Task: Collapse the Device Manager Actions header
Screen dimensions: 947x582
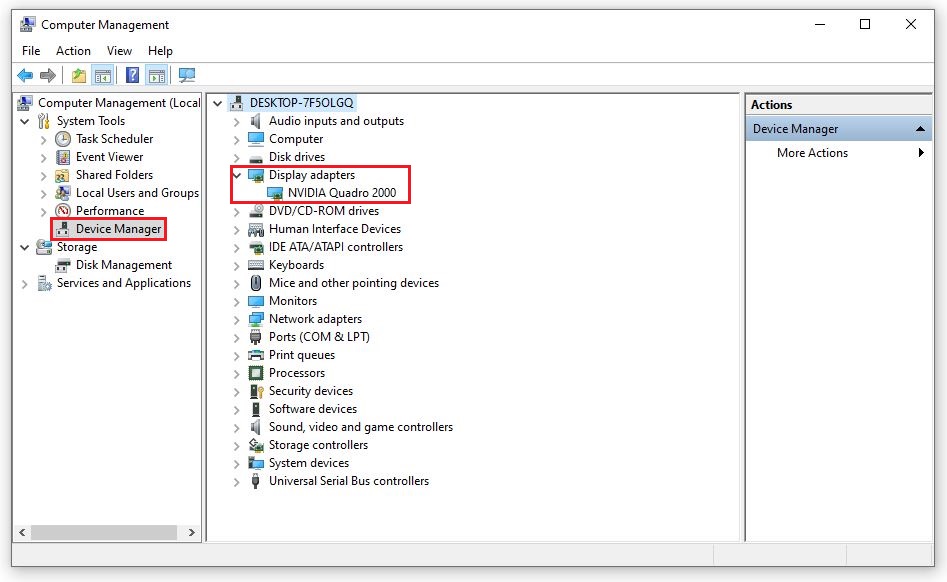Action: tap(921, 127)
